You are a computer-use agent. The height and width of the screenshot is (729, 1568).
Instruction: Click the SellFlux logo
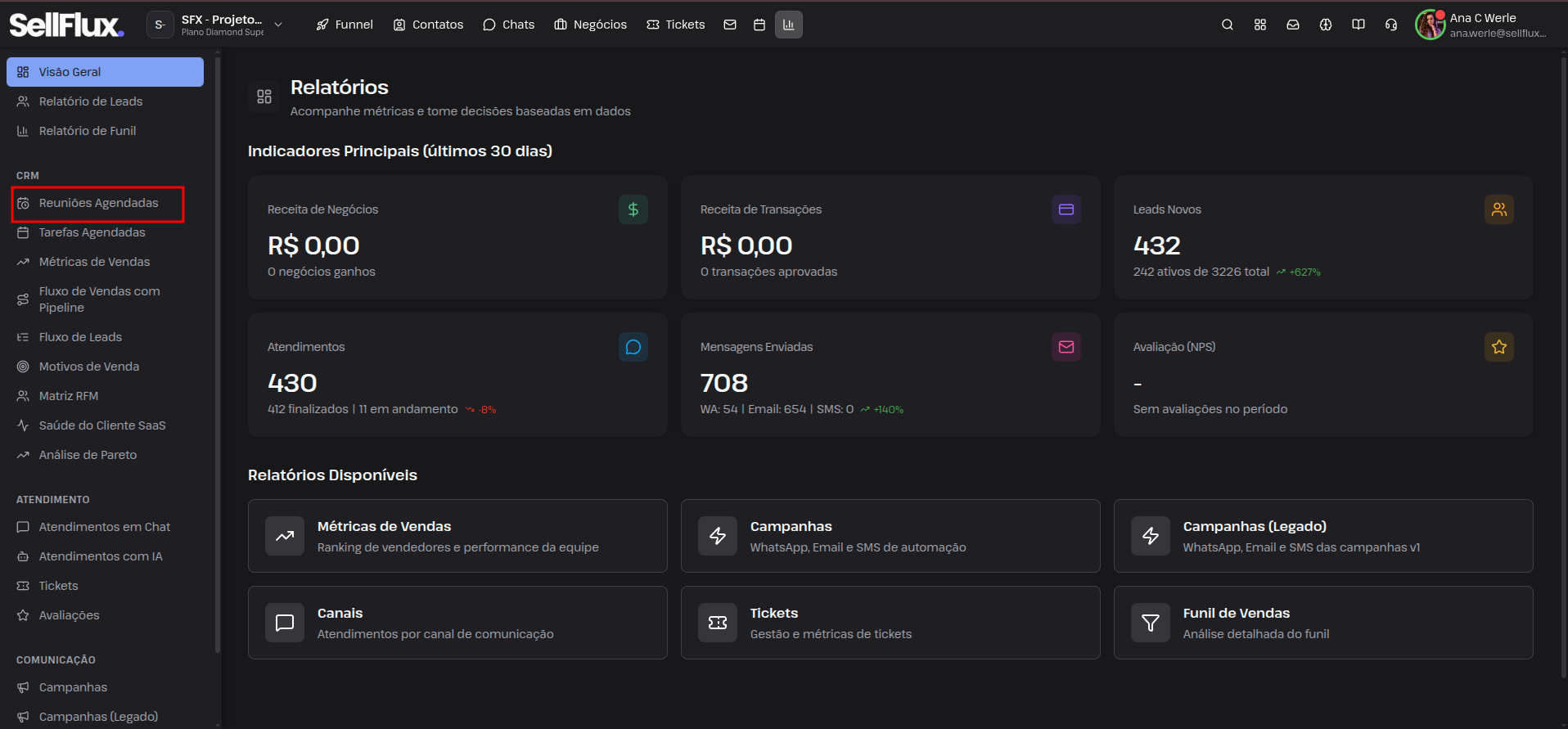tap(66, 25)
